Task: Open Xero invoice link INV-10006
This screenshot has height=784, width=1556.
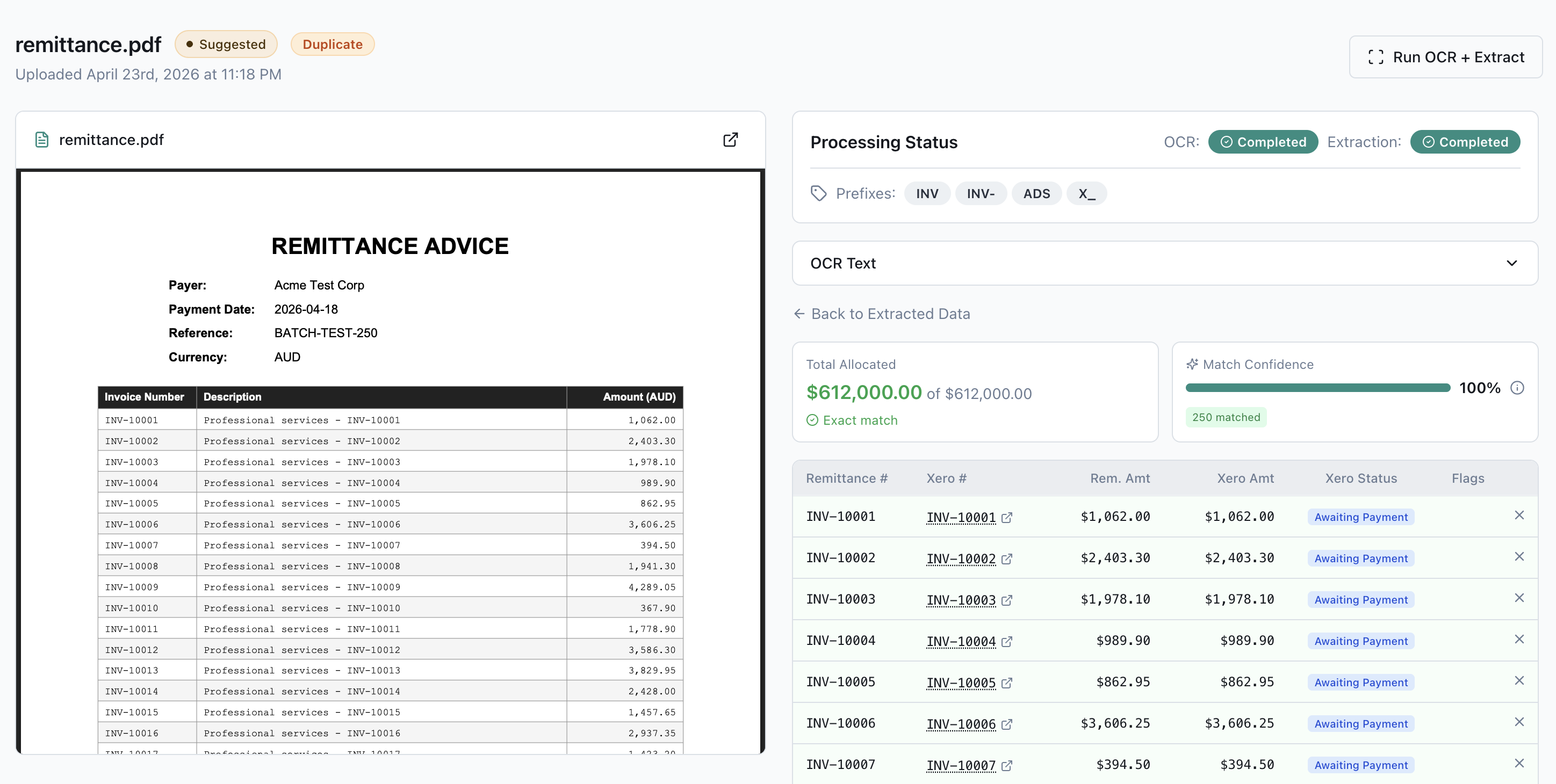Action: click(x=961, y=724)
